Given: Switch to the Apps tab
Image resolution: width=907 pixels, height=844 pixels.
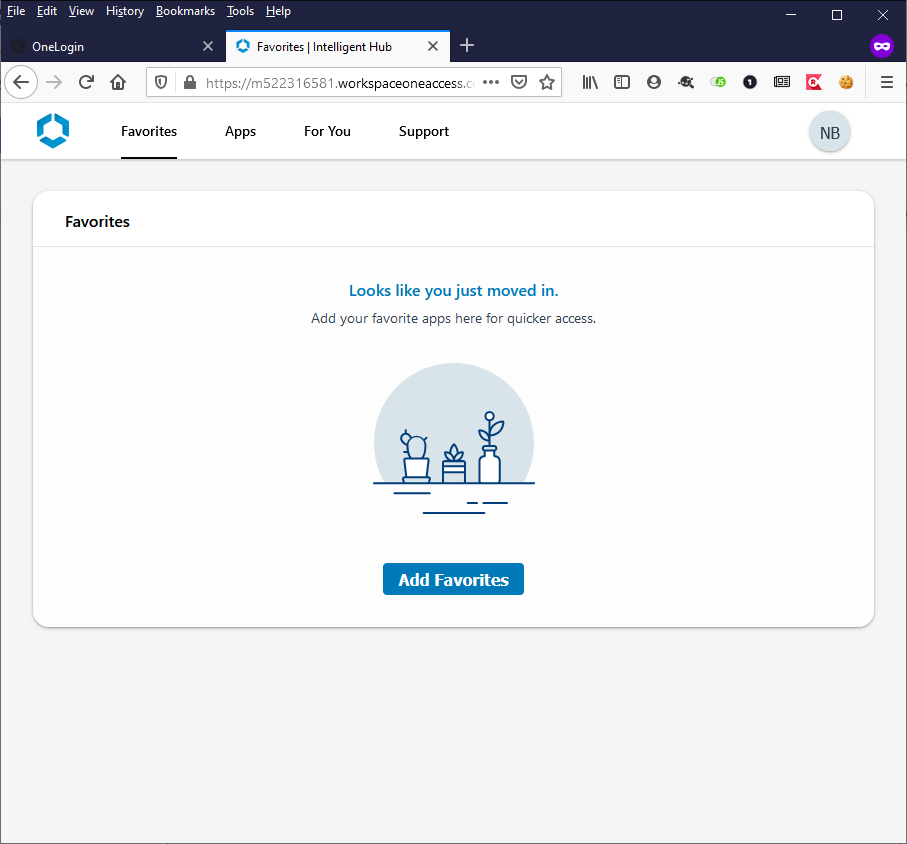Looking at the screenshot, I should tap(240, 131).
